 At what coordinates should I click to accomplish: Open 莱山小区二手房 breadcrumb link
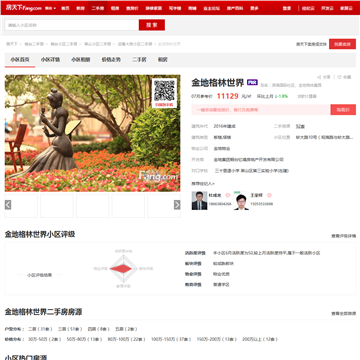[x=97, y=44]
